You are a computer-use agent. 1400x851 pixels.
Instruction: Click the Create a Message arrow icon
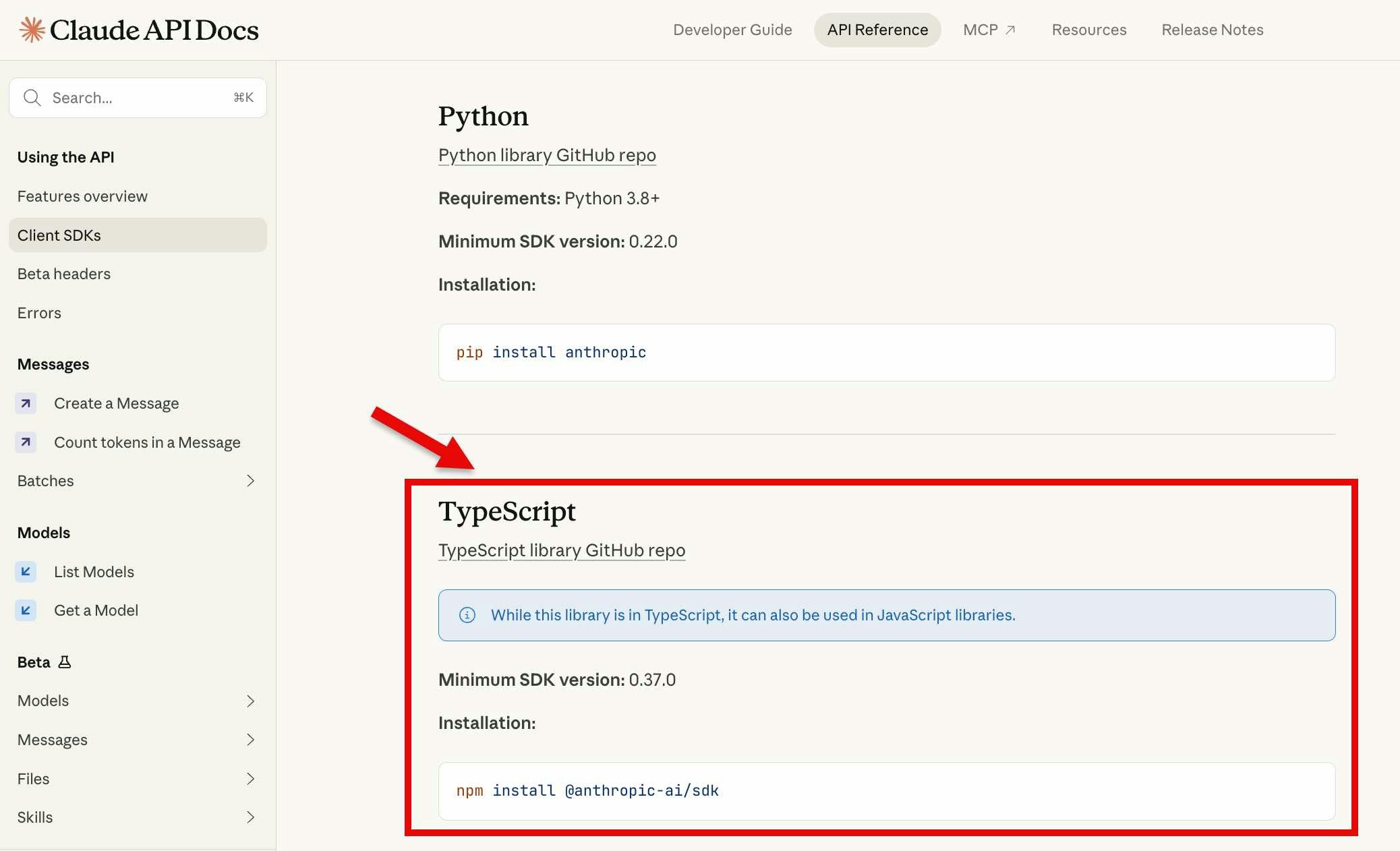[26, 403]
